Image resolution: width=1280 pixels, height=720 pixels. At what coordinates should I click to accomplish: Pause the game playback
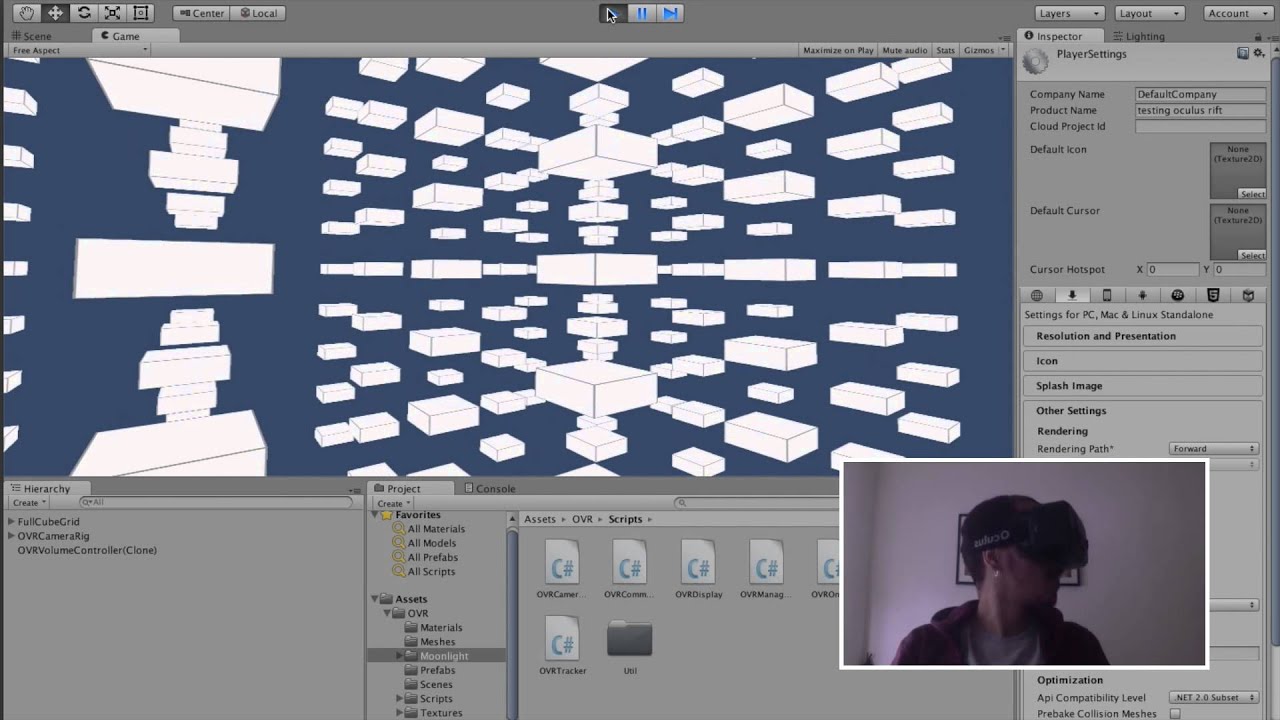641,13
